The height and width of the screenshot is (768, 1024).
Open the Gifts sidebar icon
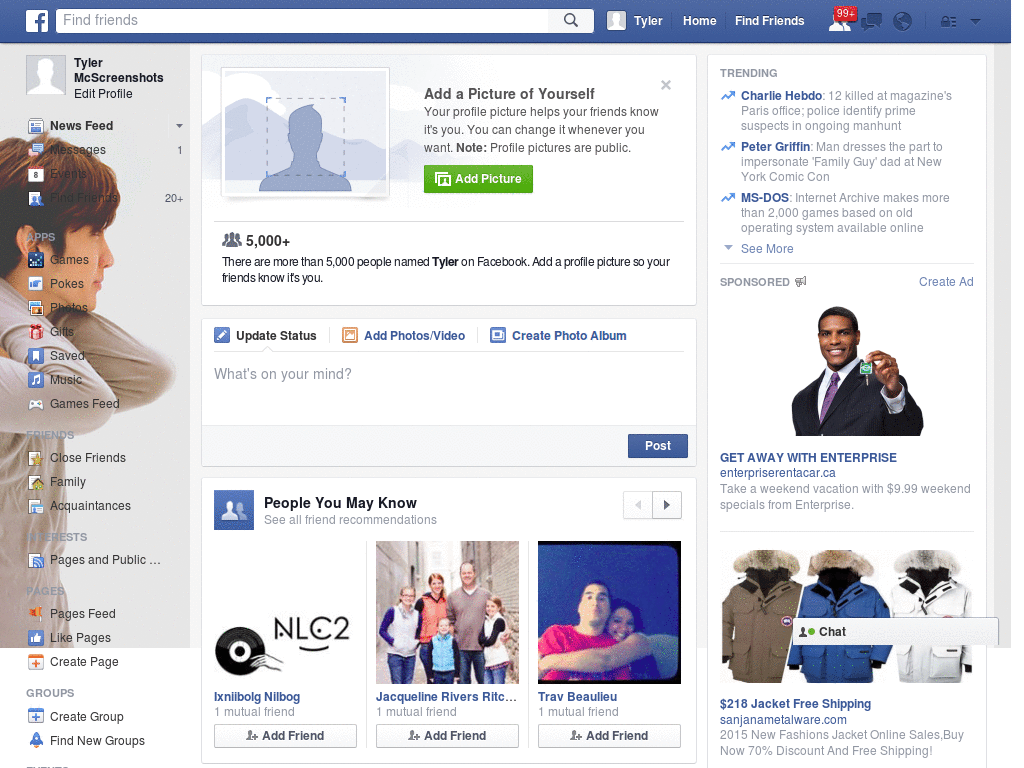[x=36, y=332]
